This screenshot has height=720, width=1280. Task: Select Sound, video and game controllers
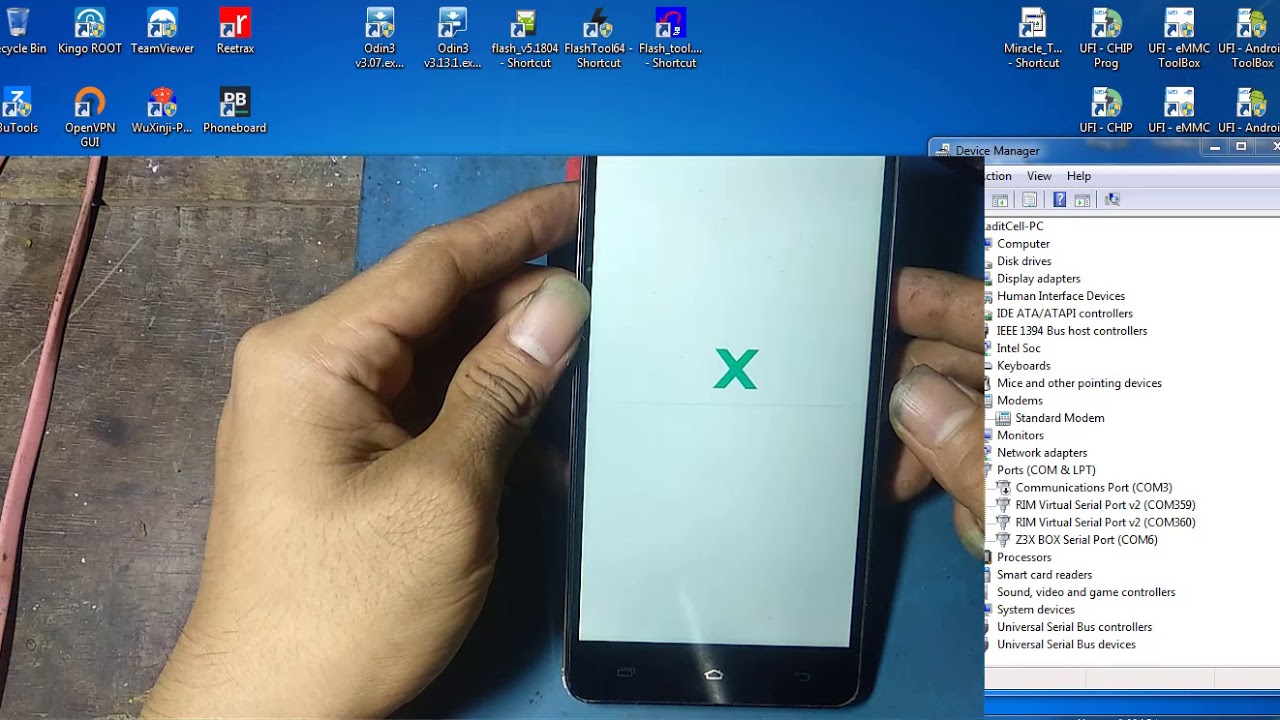(1085, 592)
